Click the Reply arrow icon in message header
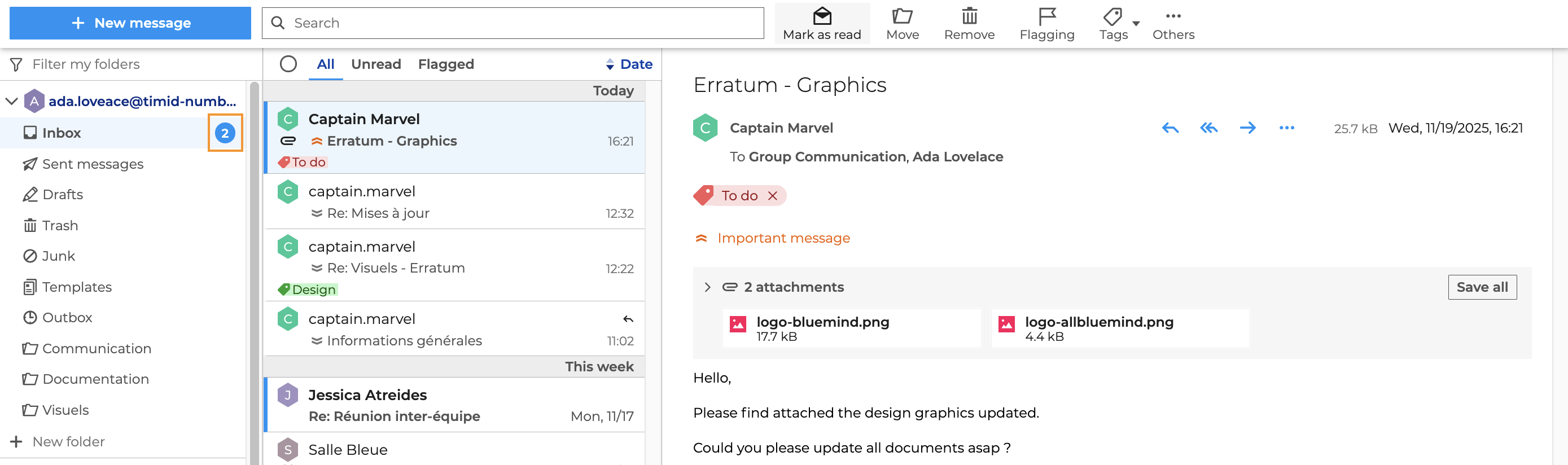Screen dimensions: 1568x465 coord(1170,128)
